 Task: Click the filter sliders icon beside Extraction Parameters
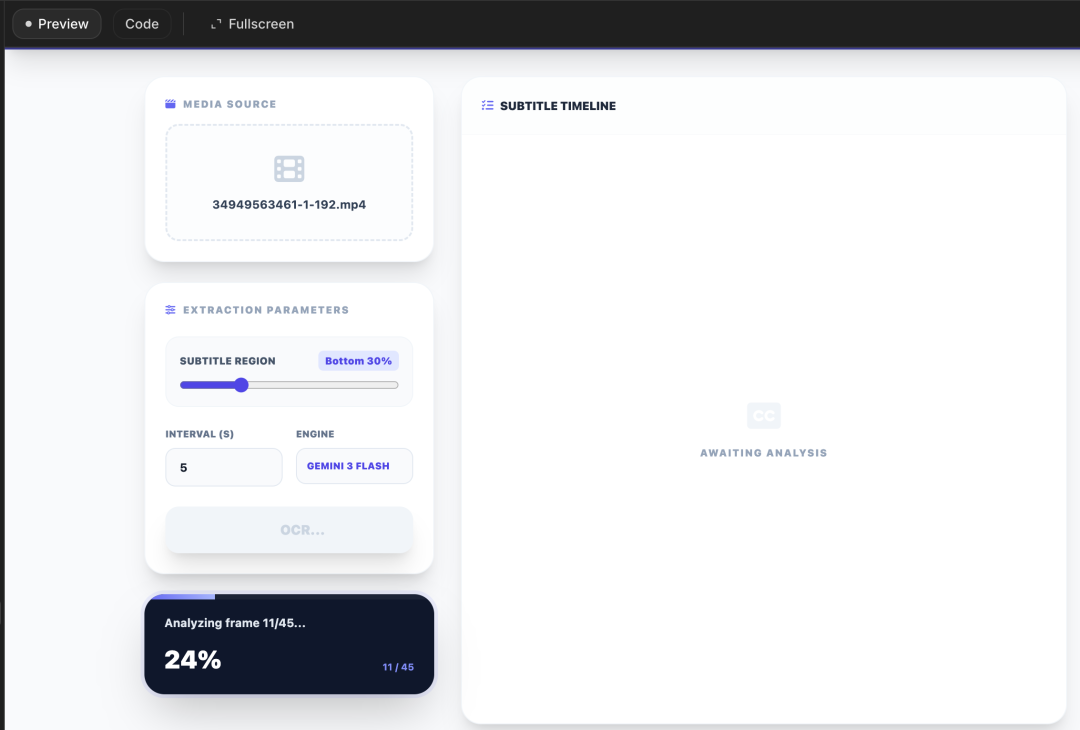(170, 309)
